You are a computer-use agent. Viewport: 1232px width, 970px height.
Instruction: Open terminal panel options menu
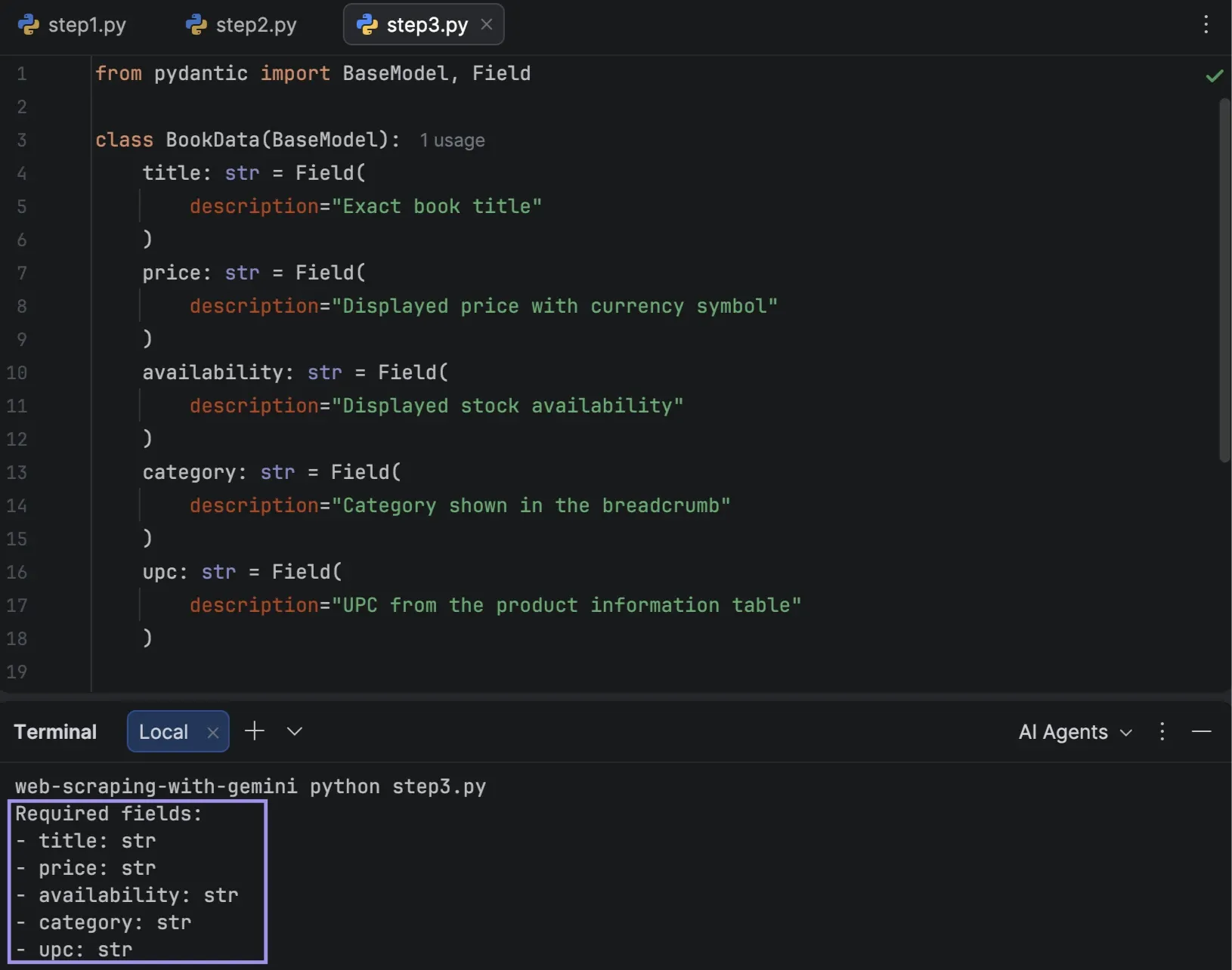(x=1162, y=731)
